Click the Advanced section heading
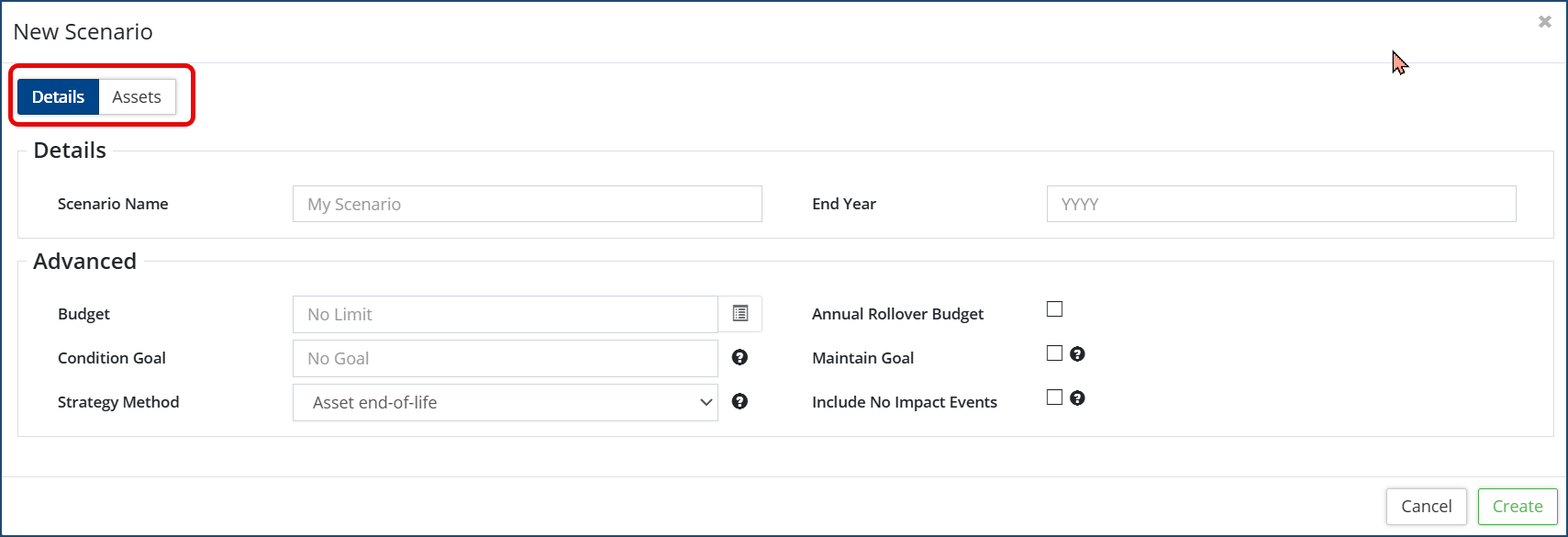1568x537 pixels. coord(84,262)
